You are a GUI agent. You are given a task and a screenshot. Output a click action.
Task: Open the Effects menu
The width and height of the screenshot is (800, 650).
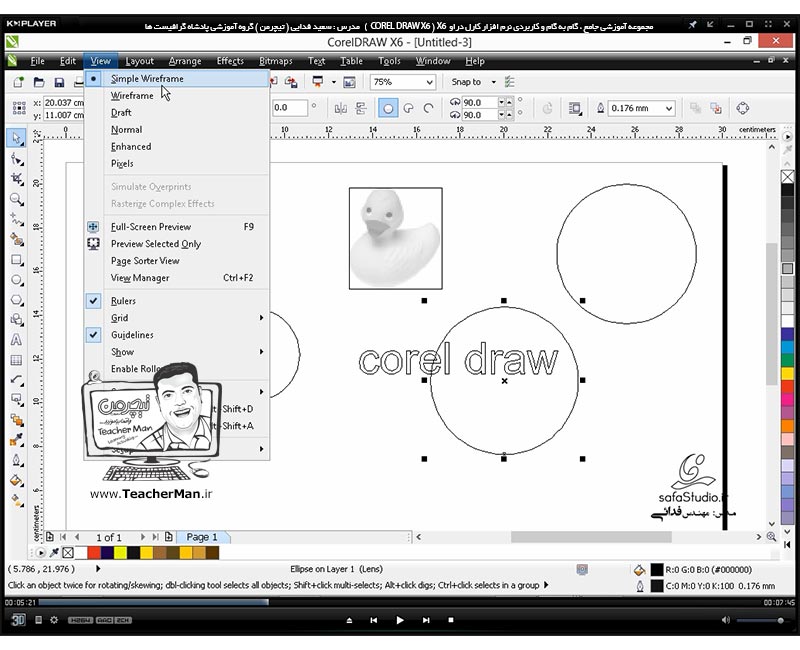pos(230,61)
